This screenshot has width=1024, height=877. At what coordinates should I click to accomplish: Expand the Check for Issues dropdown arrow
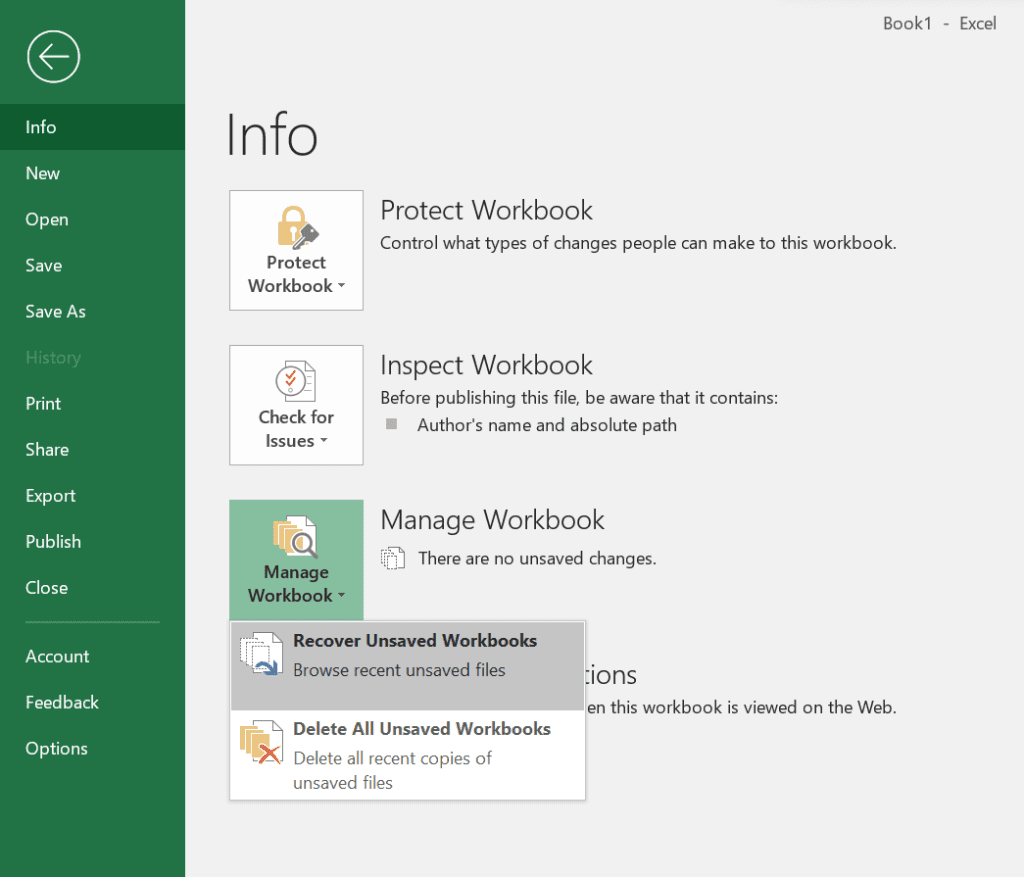(x=323, y=442)
